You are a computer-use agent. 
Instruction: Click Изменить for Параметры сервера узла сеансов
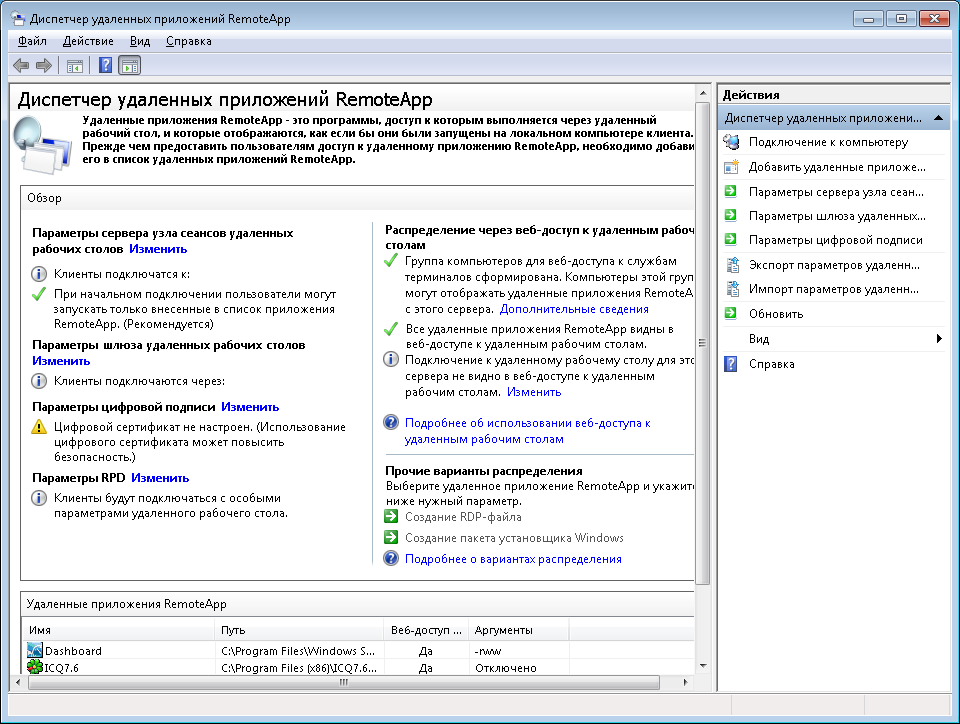pos(158,249)
